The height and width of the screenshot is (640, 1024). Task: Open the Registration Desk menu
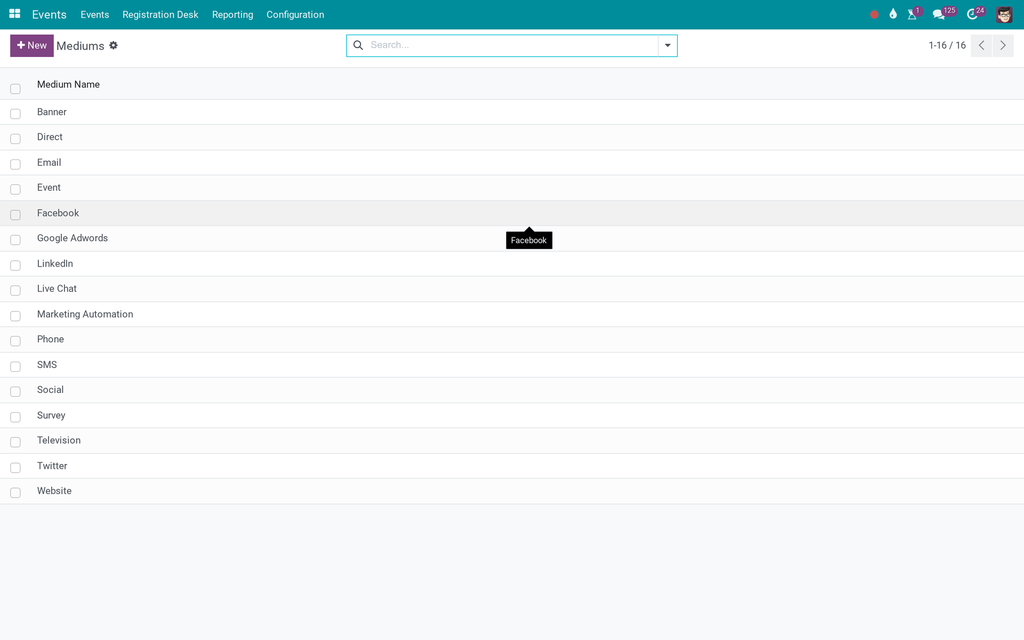point(160,14)
